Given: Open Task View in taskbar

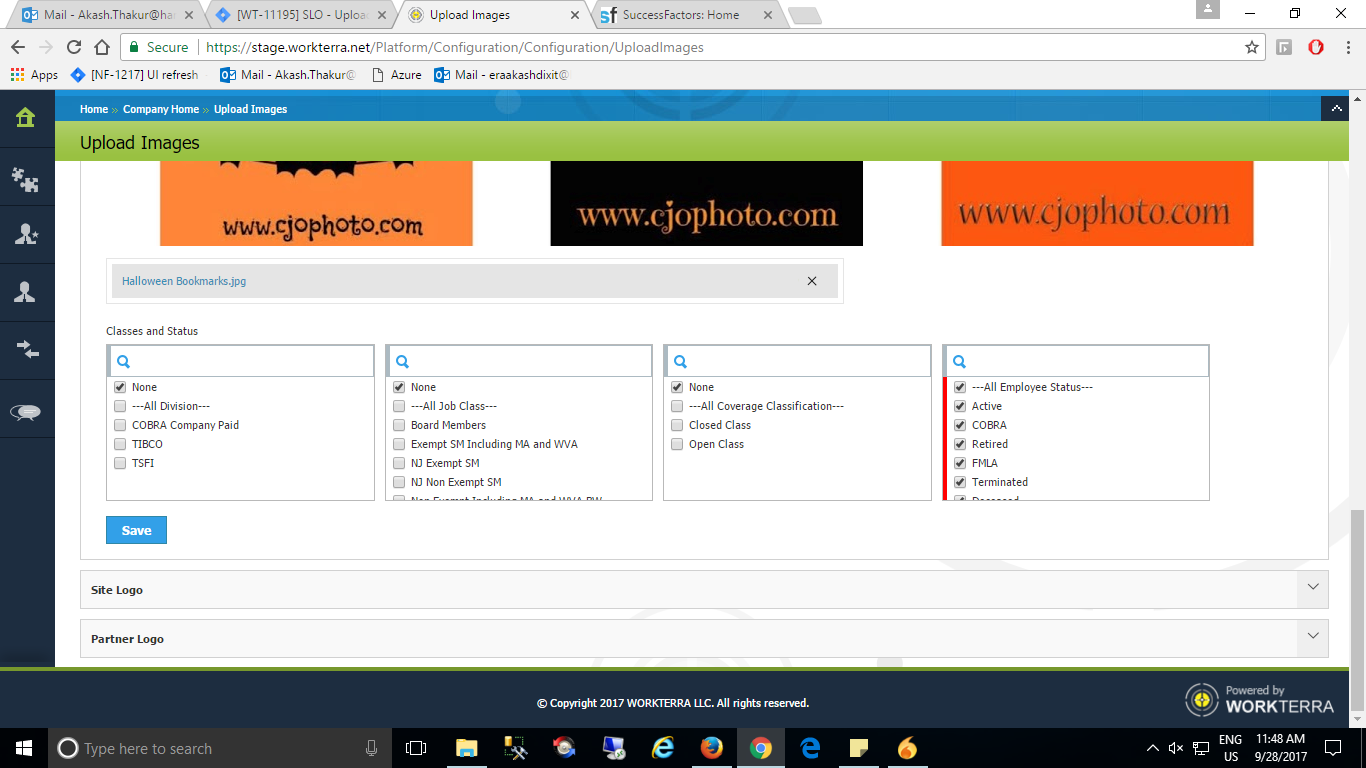Looking at the screenshot, I should tap(416, 748).
